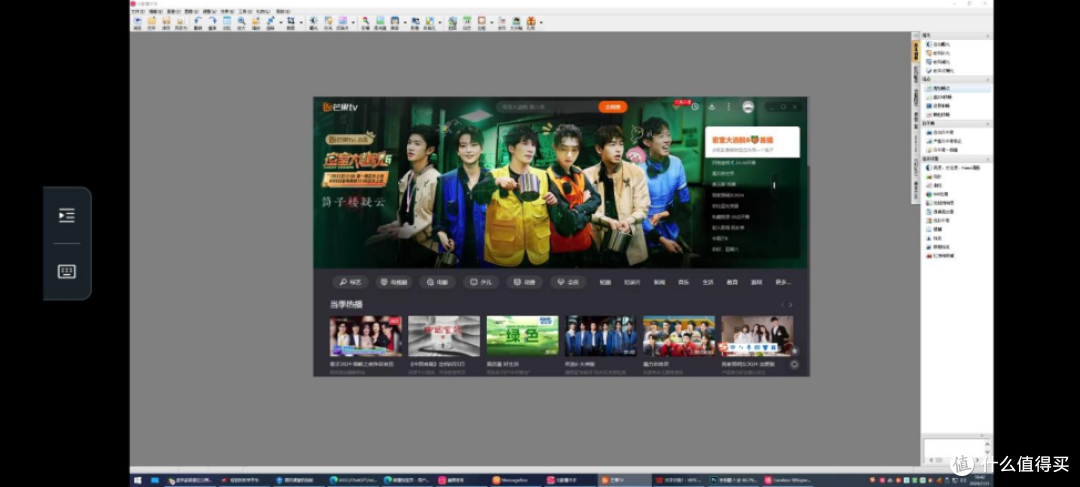Expand the dropdown arrow beside crop (裁剪)
1080x487 pixels.
[301, 23]
